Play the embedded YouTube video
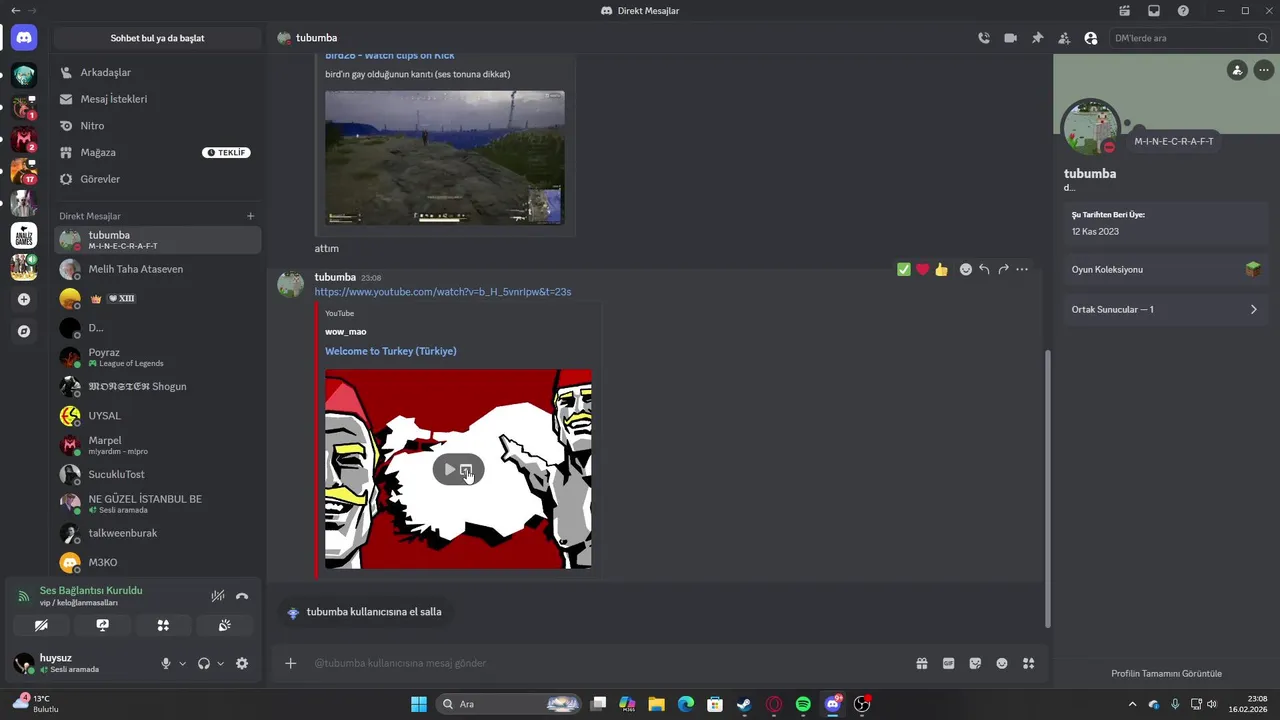The image size is (1280, 720). pos(449,469)
